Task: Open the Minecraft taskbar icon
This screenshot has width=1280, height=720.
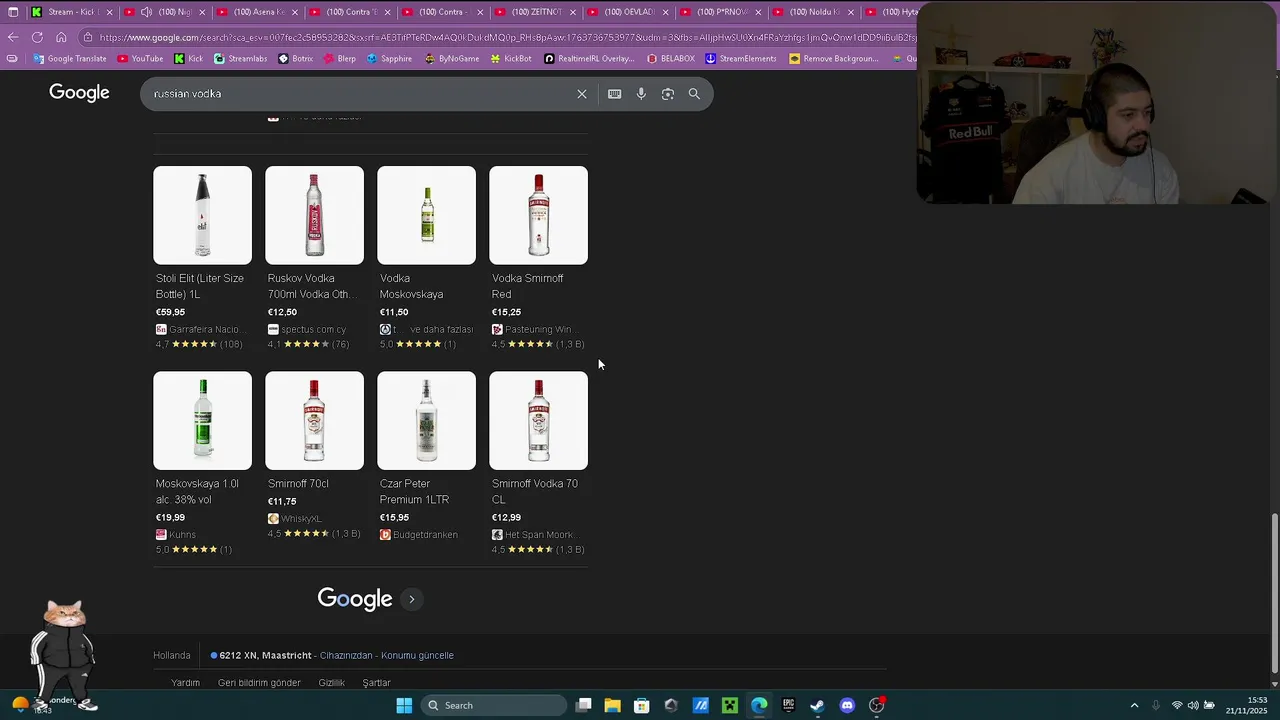Action: pyautogui.click(x=730, y=705)
